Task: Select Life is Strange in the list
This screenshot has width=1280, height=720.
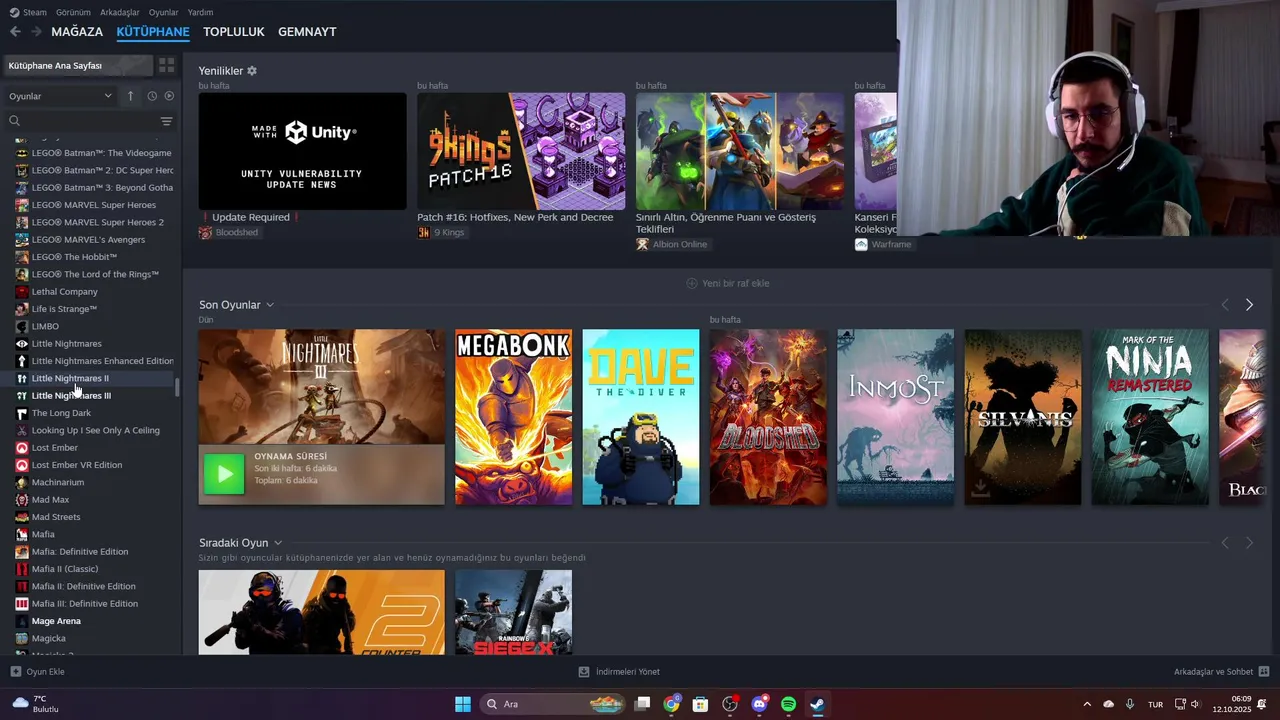Action: 64,309
